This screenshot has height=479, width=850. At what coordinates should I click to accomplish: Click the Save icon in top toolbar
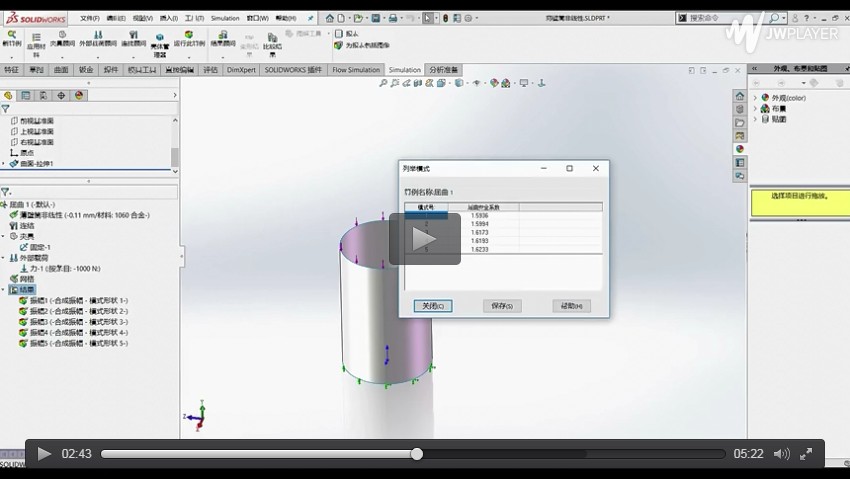(376, 18)
